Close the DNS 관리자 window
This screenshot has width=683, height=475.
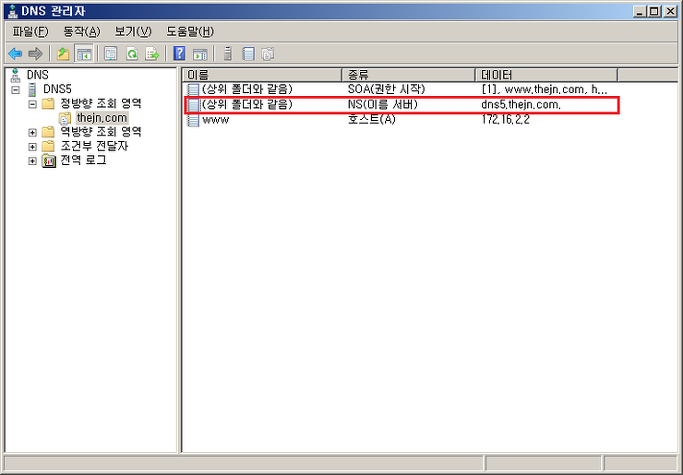(670, 11)
